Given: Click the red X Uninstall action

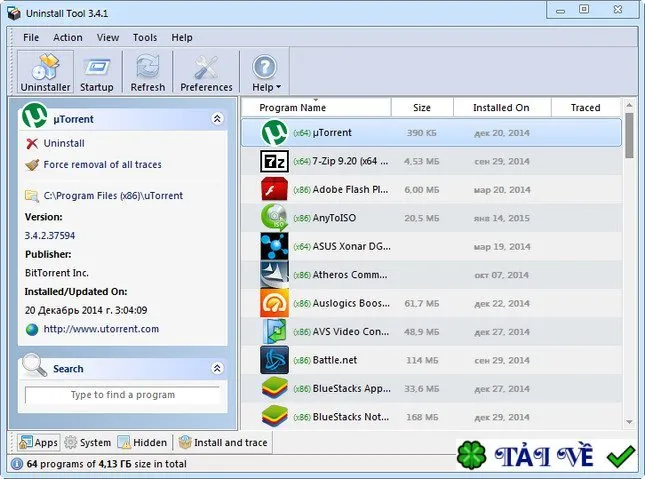Looking at the screenshot, I should 55,143.
